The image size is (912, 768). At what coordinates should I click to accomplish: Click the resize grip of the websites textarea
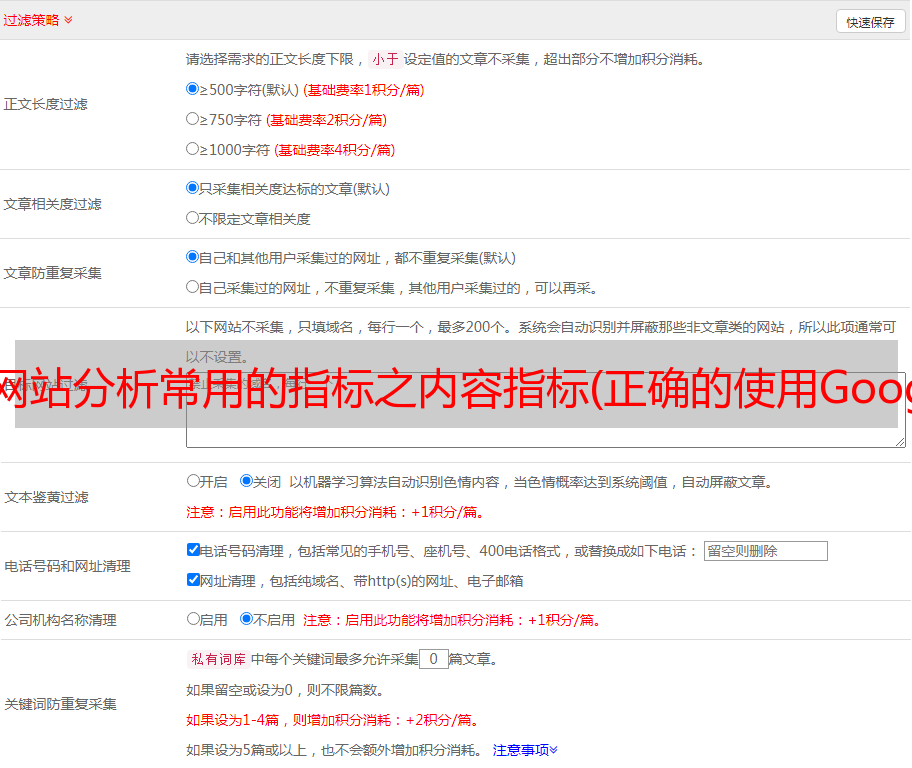pyautogui.click(x=900, y=442)
